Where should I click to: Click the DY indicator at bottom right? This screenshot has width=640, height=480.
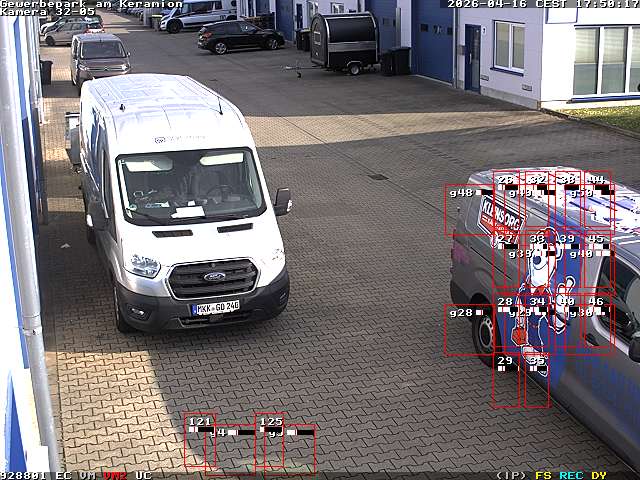click(x=598, y=475)
